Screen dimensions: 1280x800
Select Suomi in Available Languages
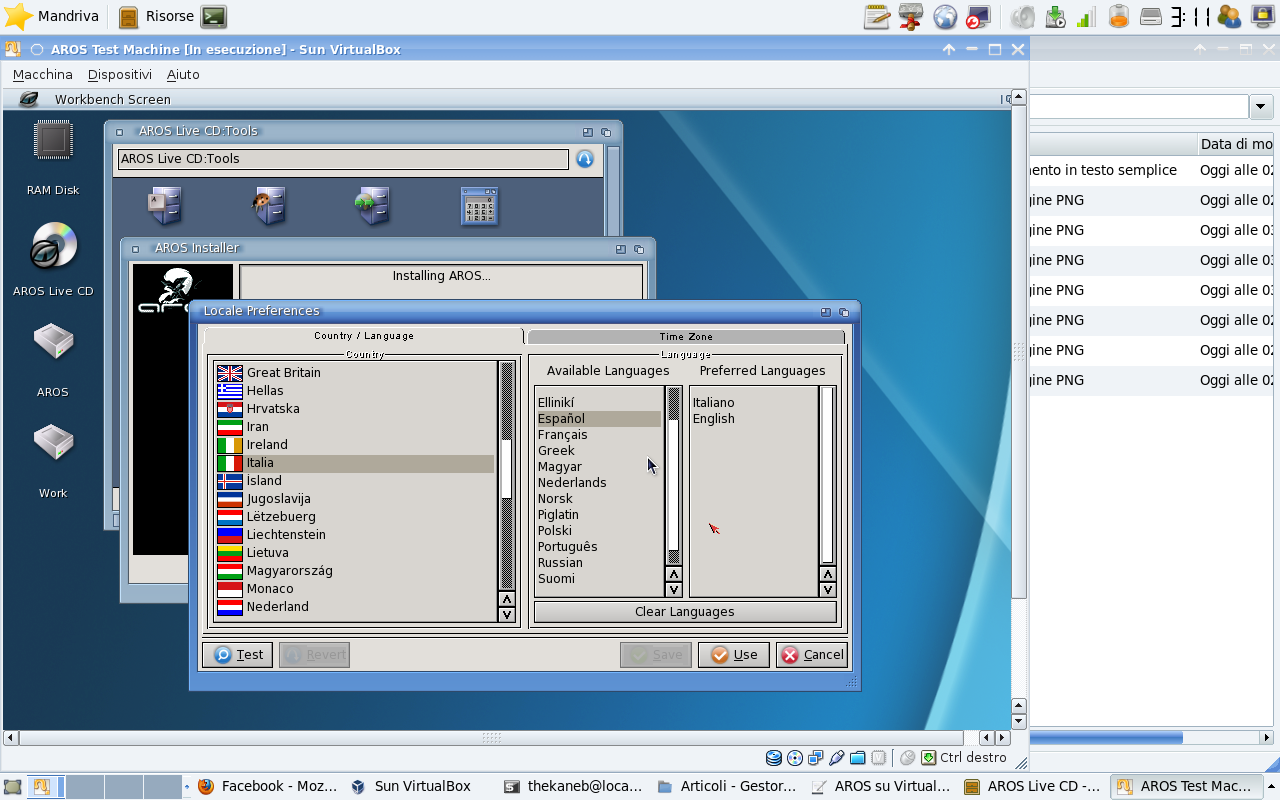click(x=599, y=579)
